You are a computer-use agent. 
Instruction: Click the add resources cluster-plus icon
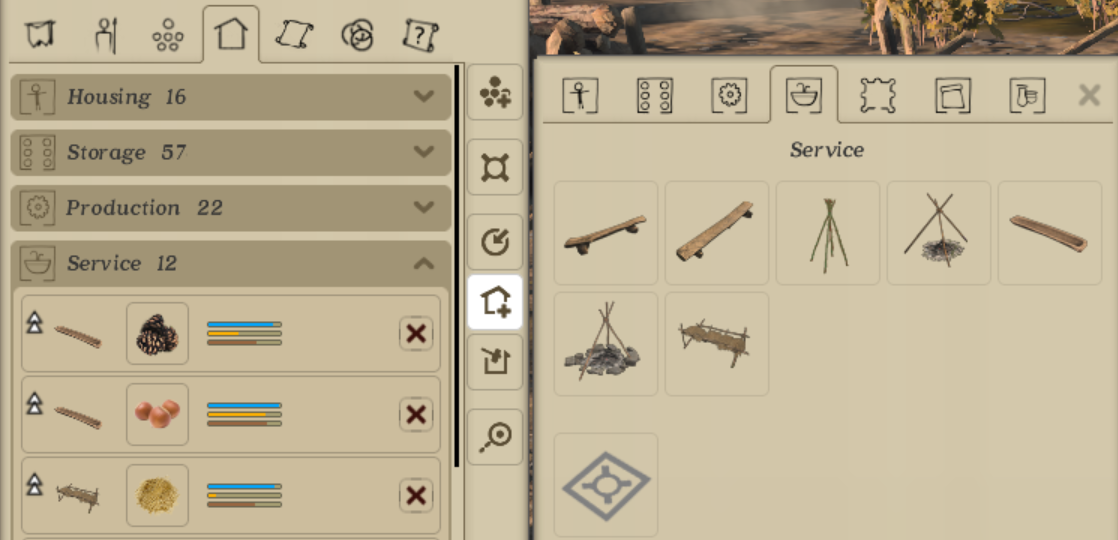click(x=495, y=92)
